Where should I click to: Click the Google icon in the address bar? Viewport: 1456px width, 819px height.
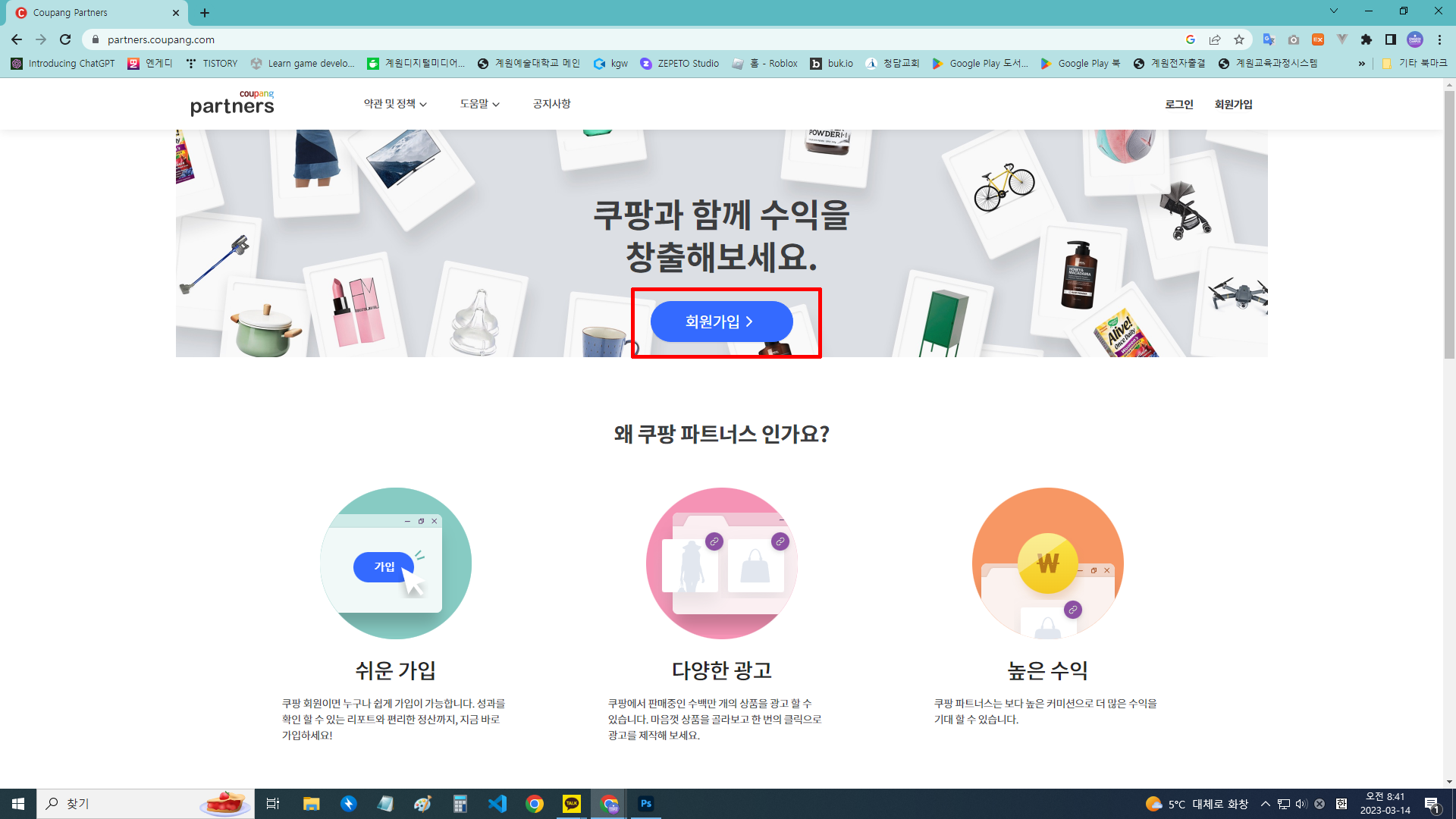click(1191, 39)
